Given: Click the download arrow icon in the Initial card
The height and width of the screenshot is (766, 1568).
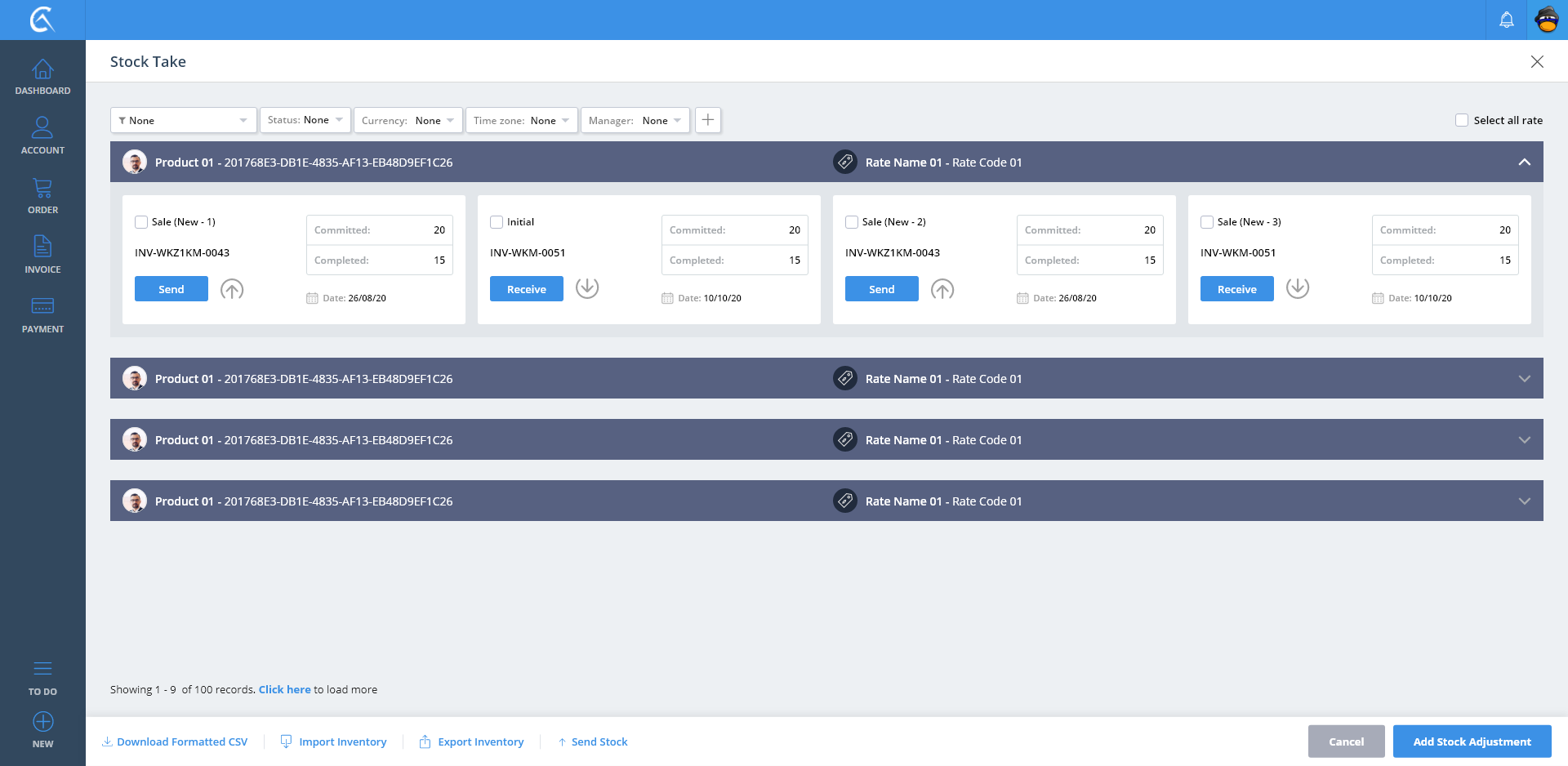Looking at the screenshot, I should pyautogui.click(x=586, y=287).
